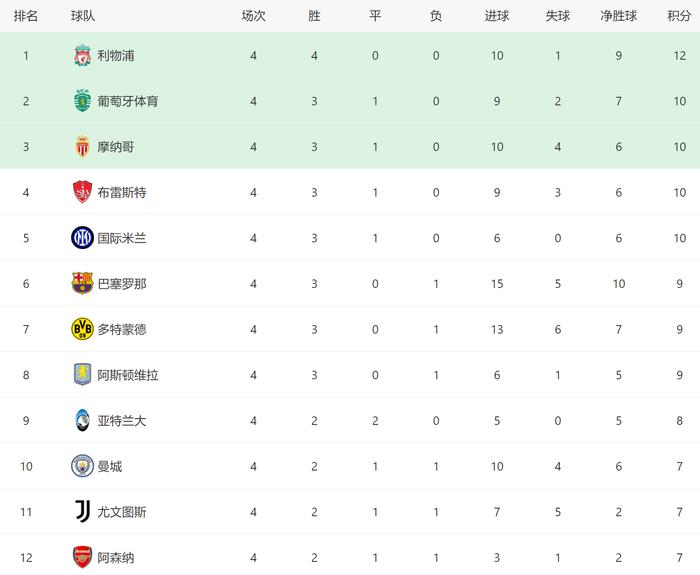Click the 进球 column header
The width and height of the screenshot is (700, 575).
(496, 16)
